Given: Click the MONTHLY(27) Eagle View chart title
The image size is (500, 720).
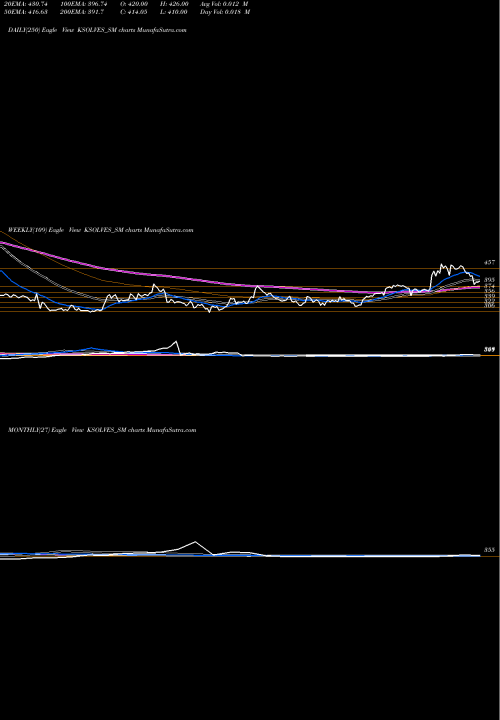Looking at the screenshot, I should click(x=102, y=430).
